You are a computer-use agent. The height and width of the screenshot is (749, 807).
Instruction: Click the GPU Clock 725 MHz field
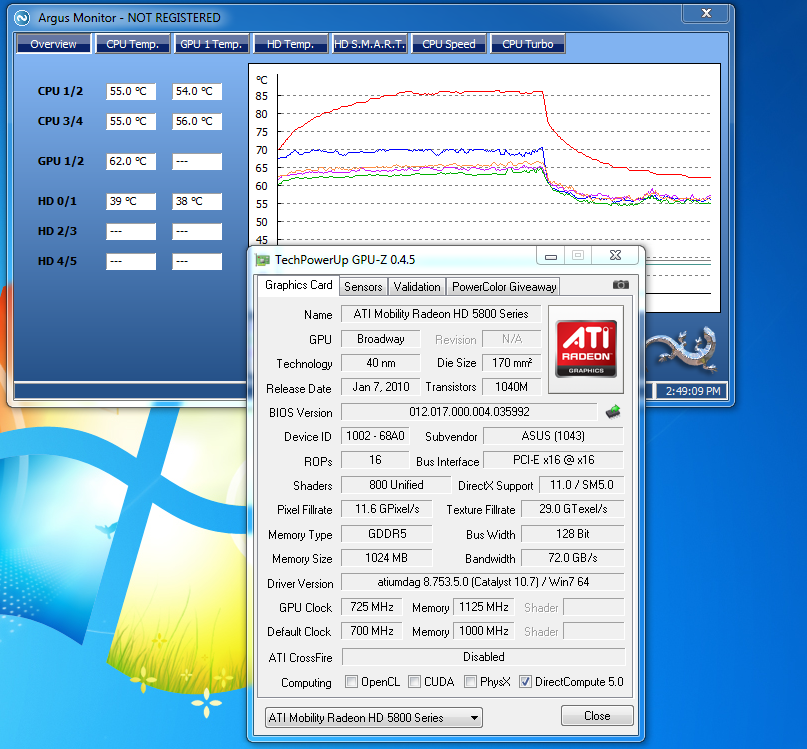[x=372, y=607]
